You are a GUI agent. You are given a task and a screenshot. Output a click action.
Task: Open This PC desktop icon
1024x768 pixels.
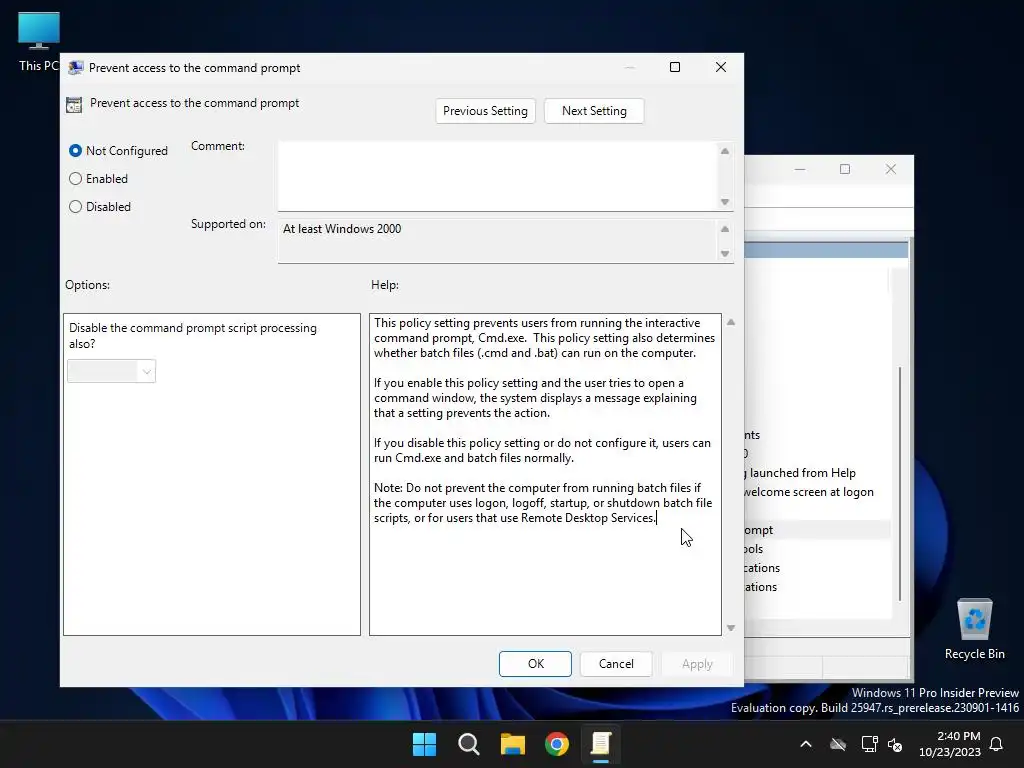39,42
